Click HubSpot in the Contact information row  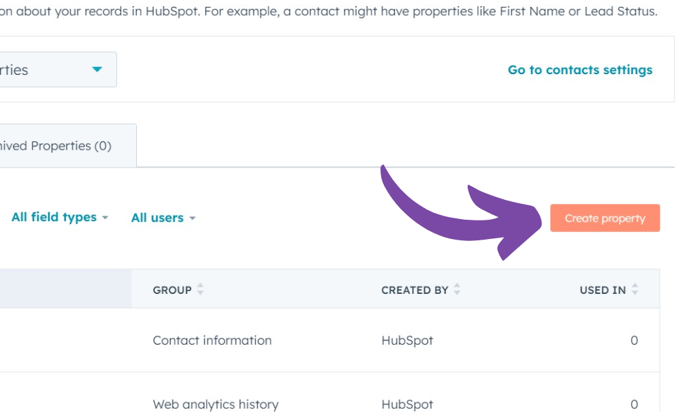[407, 340]
